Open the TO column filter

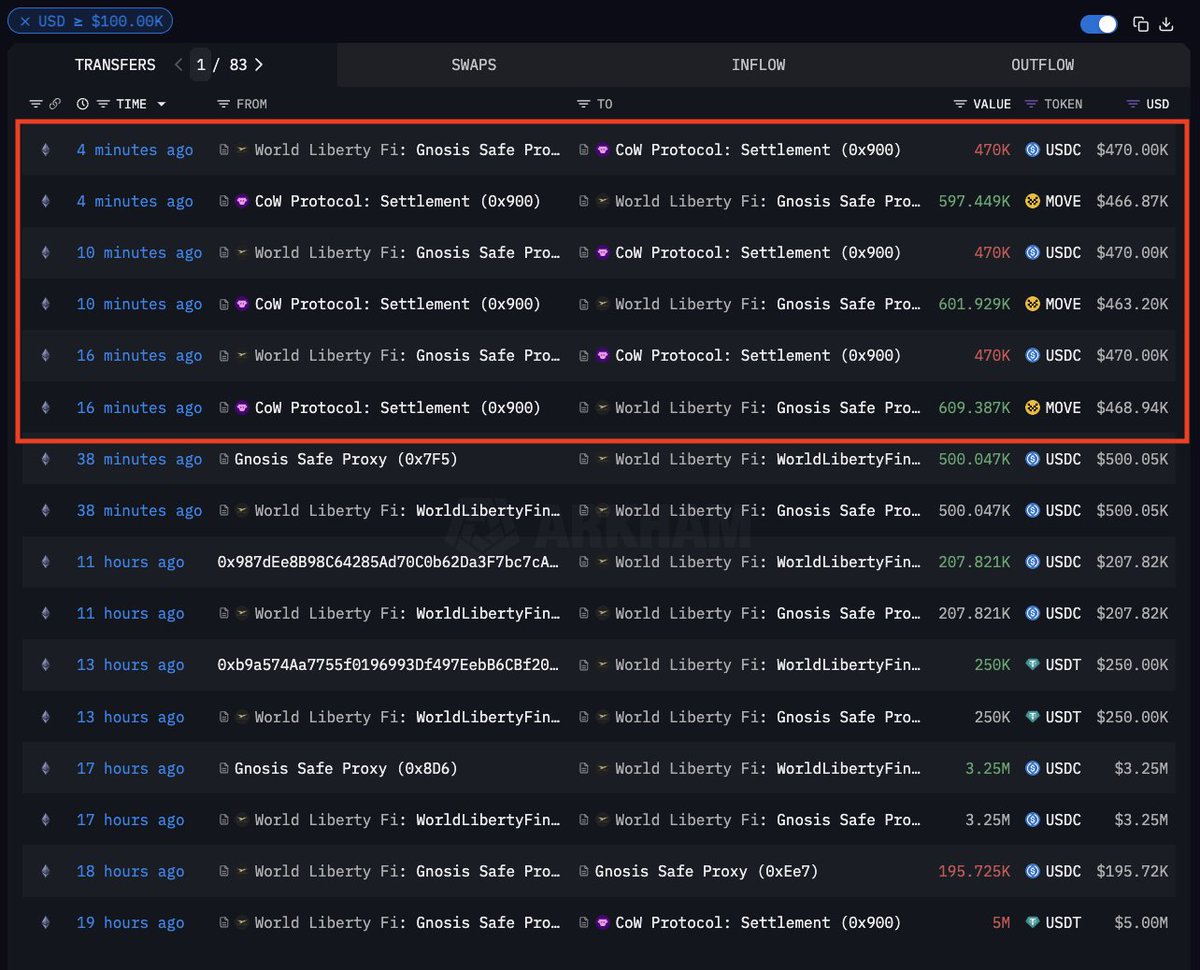[x=583, y=104]
